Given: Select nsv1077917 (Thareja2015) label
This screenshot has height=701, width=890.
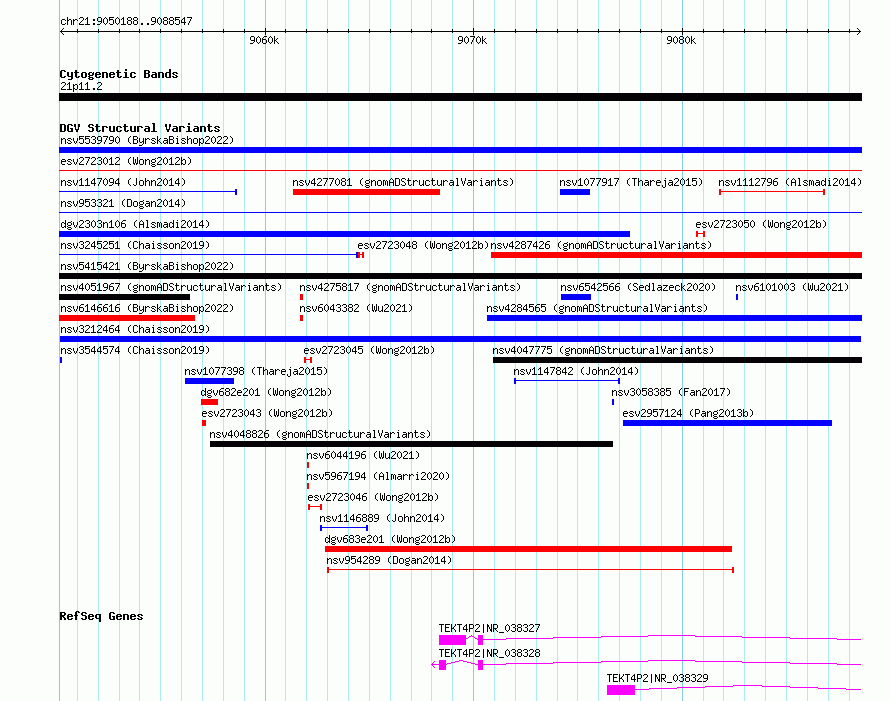Looking at the screenshot, I should (631, 182).
